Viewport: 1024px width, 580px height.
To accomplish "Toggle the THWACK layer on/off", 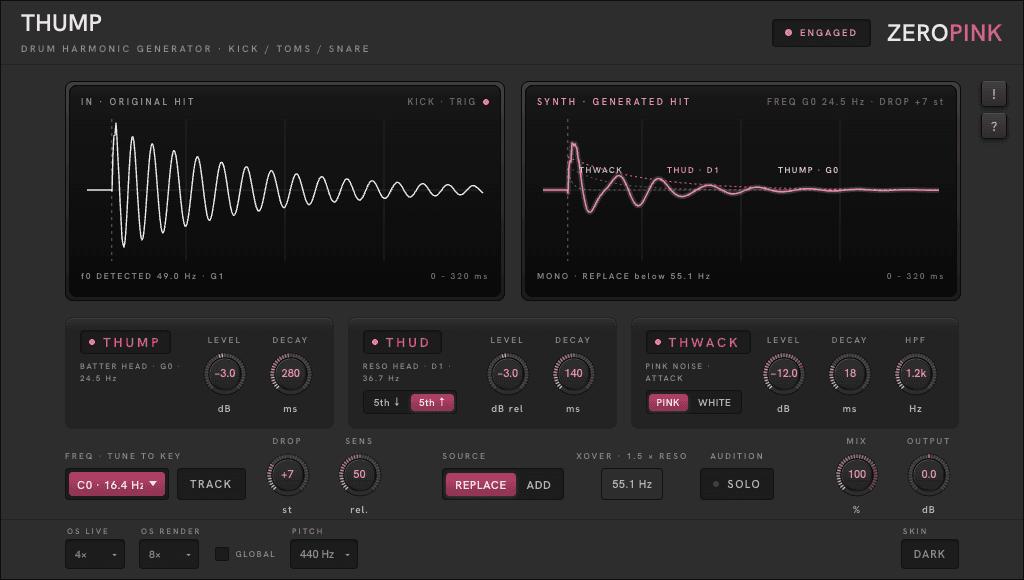I will pos(698,342).
